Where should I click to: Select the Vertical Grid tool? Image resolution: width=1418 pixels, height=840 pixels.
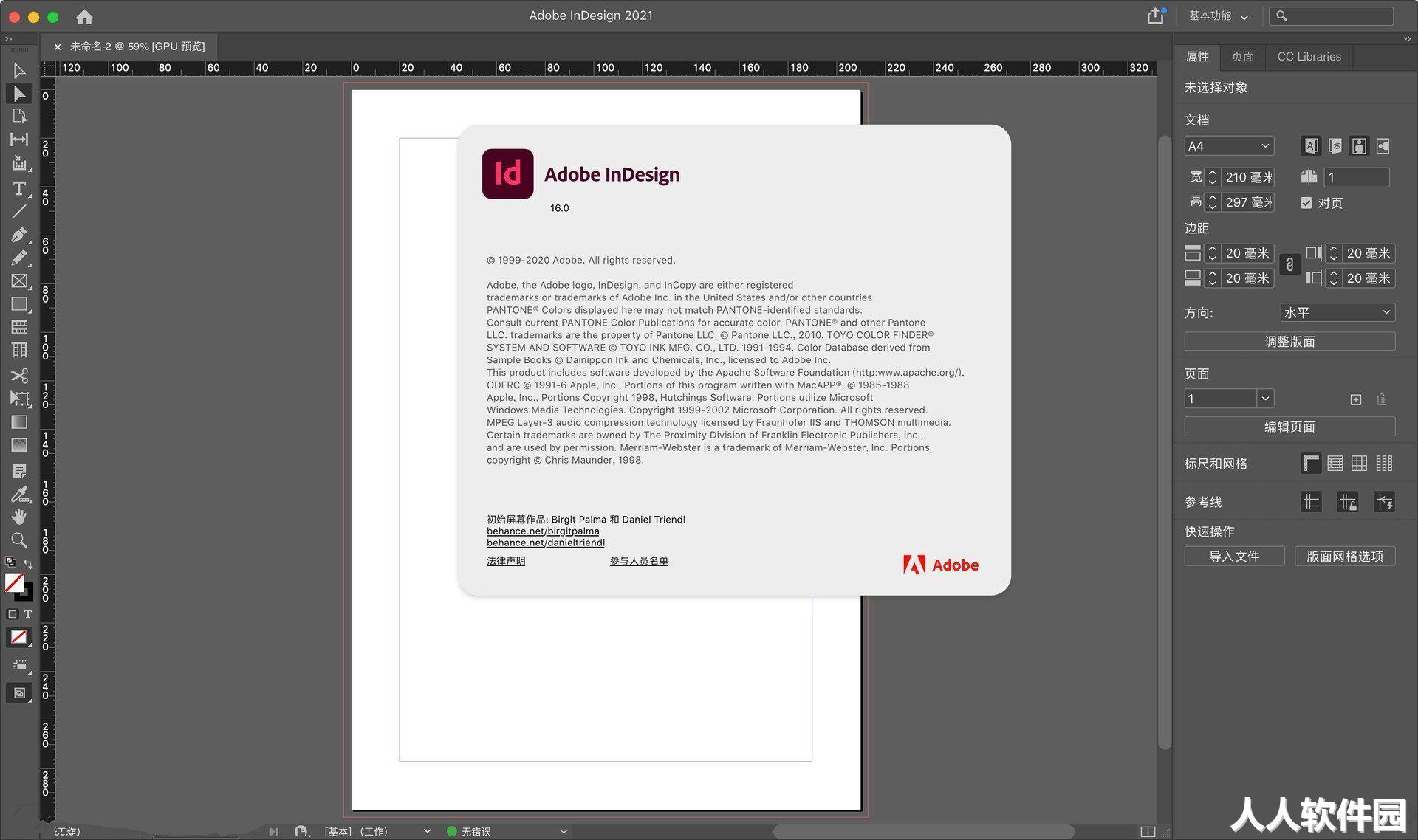(x=19, y=350)
